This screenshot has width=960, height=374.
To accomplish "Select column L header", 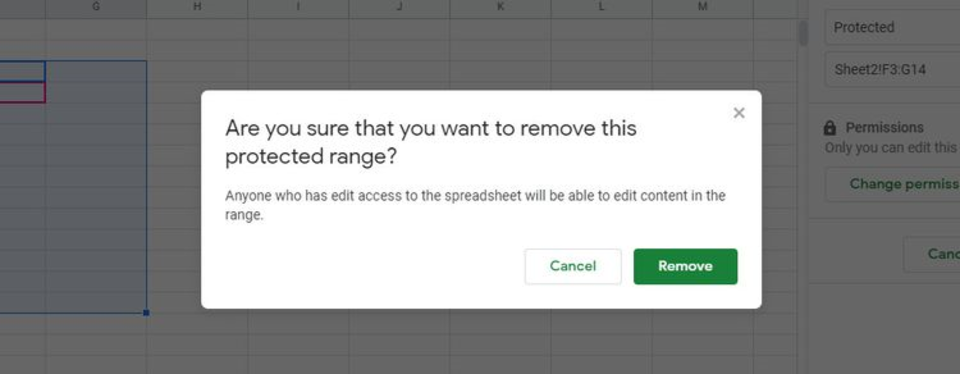I will click(601, 7).
